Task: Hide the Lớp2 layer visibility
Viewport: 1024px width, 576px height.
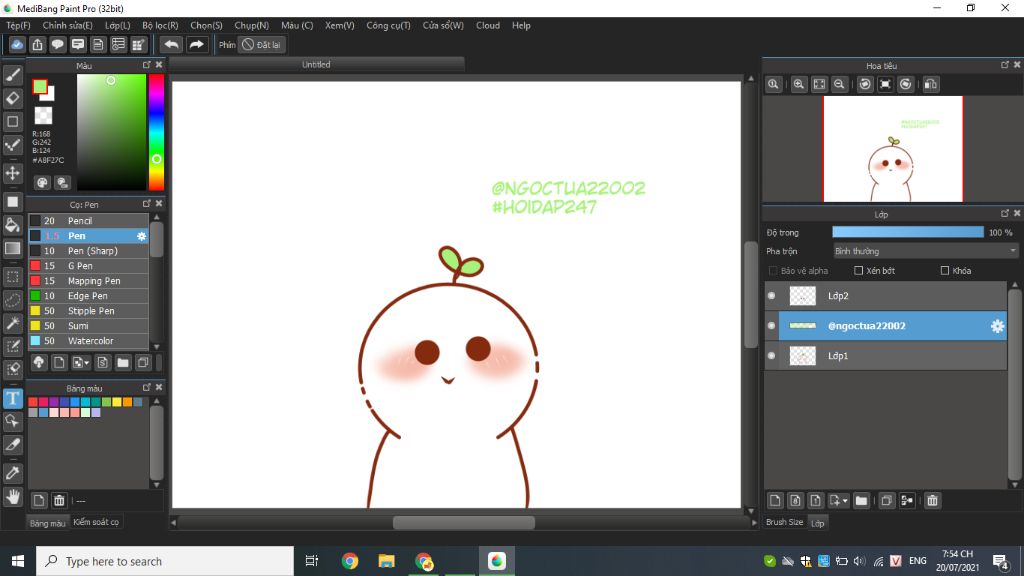Action: 771,296
